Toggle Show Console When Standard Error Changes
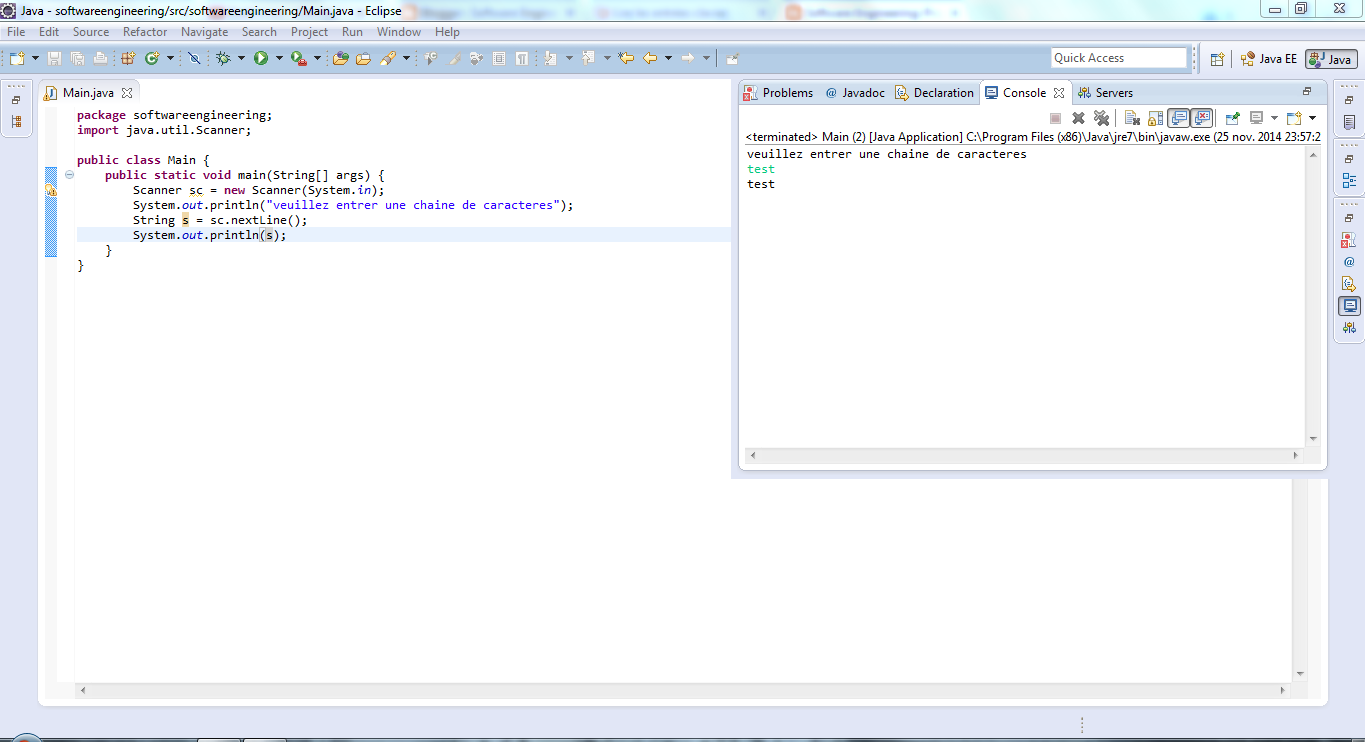 coord(1204,117)
